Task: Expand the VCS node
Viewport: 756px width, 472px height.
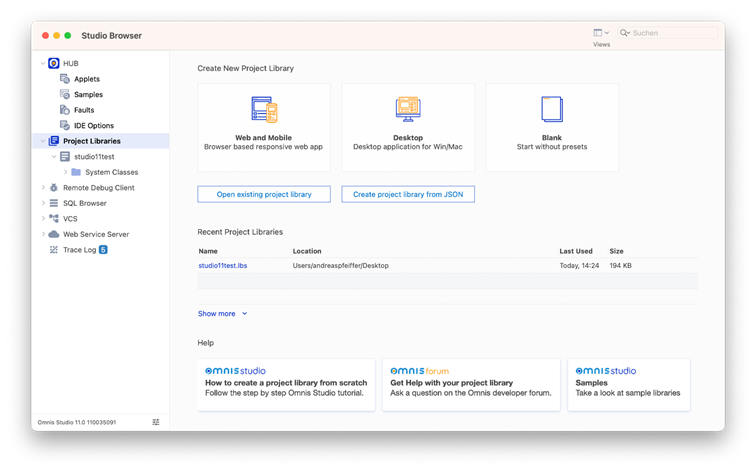Action: [x=43, y=218]
